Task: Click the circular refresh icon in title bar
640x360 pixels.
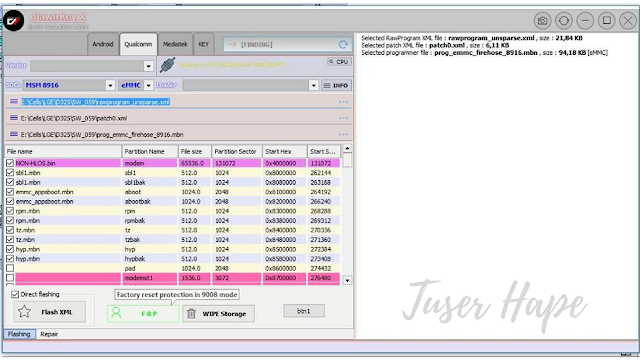Action: coord(564,20)
